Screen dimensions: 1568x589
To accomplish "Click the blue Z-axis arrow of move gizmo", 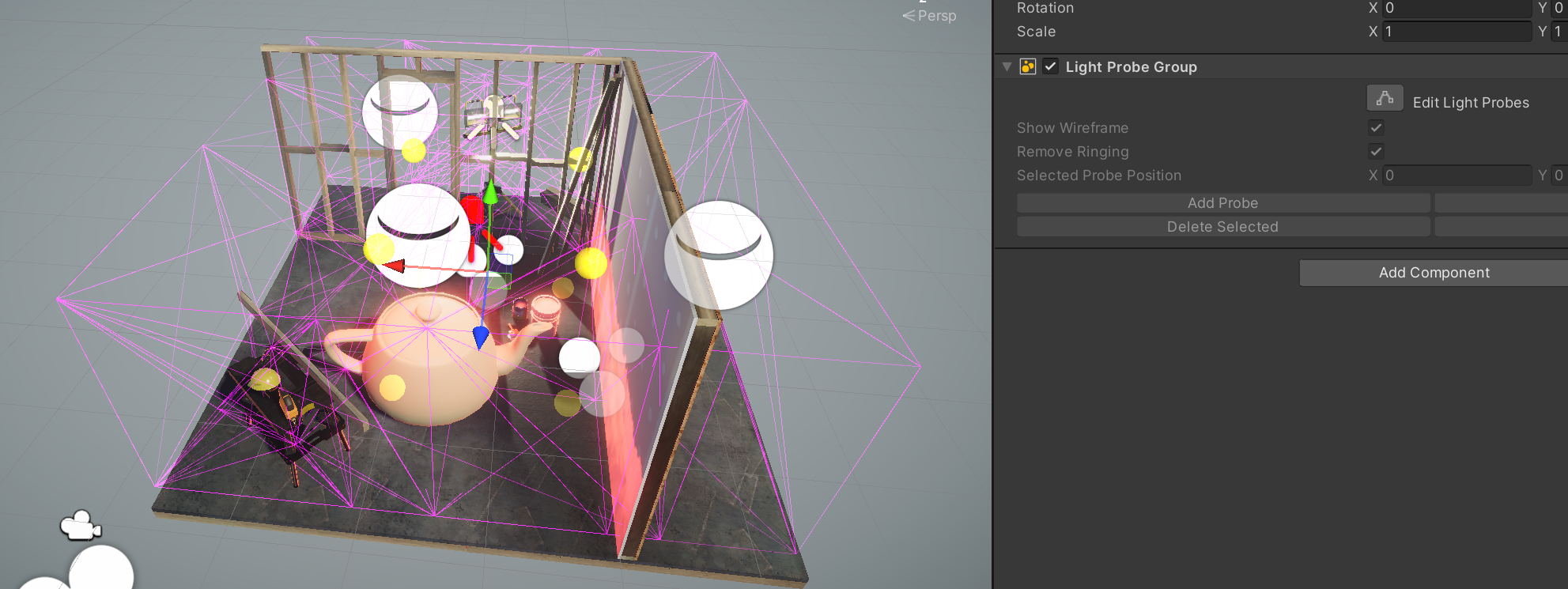I will (480, 337).
